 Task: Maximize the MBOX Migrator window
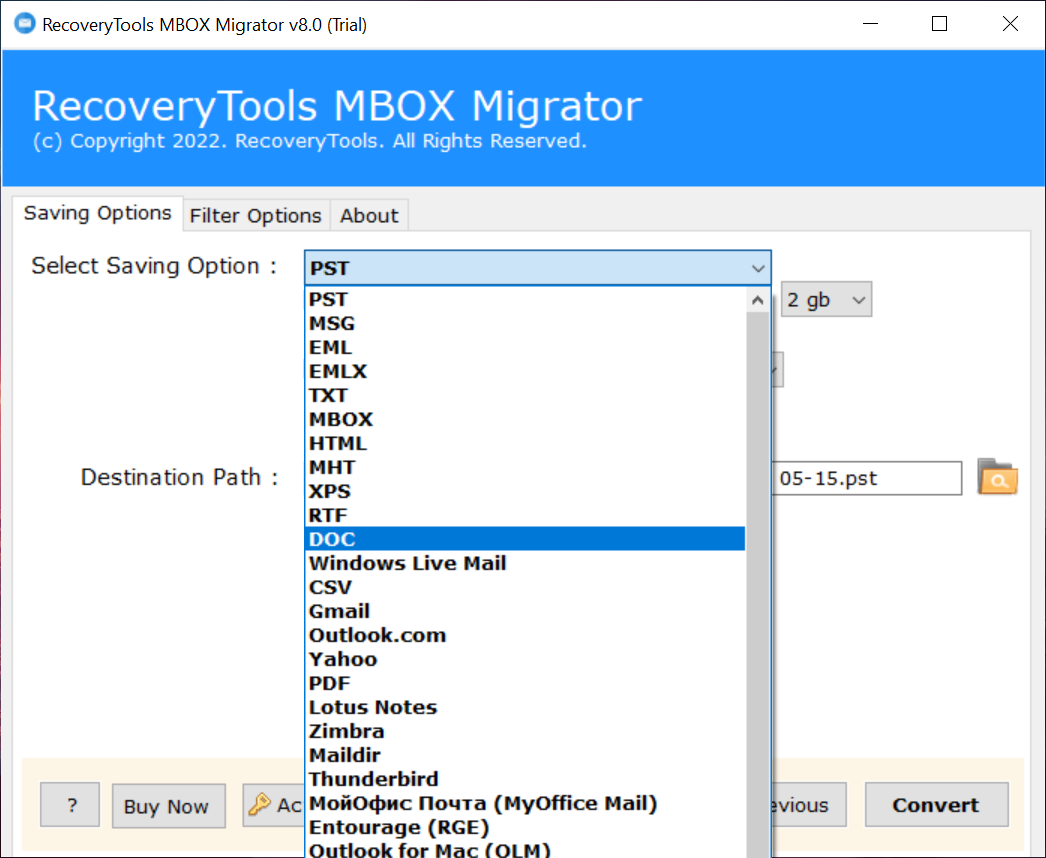[x=939, y=24]
